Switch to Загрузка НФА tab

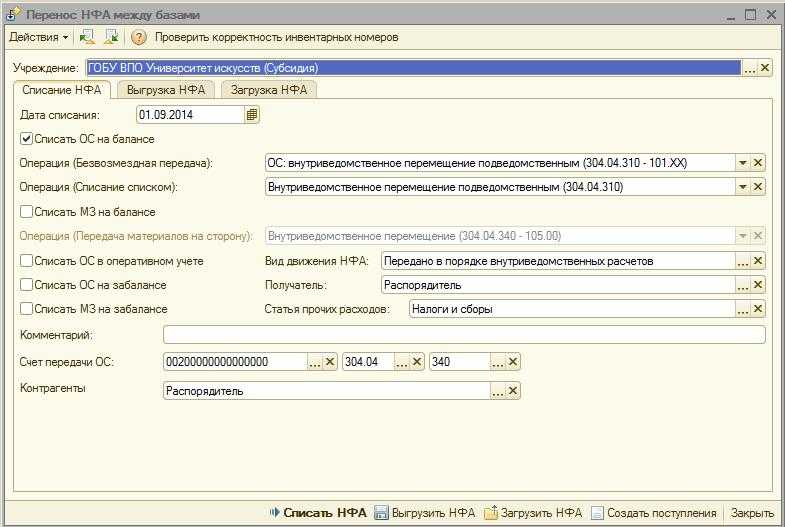tap(269, 90)
